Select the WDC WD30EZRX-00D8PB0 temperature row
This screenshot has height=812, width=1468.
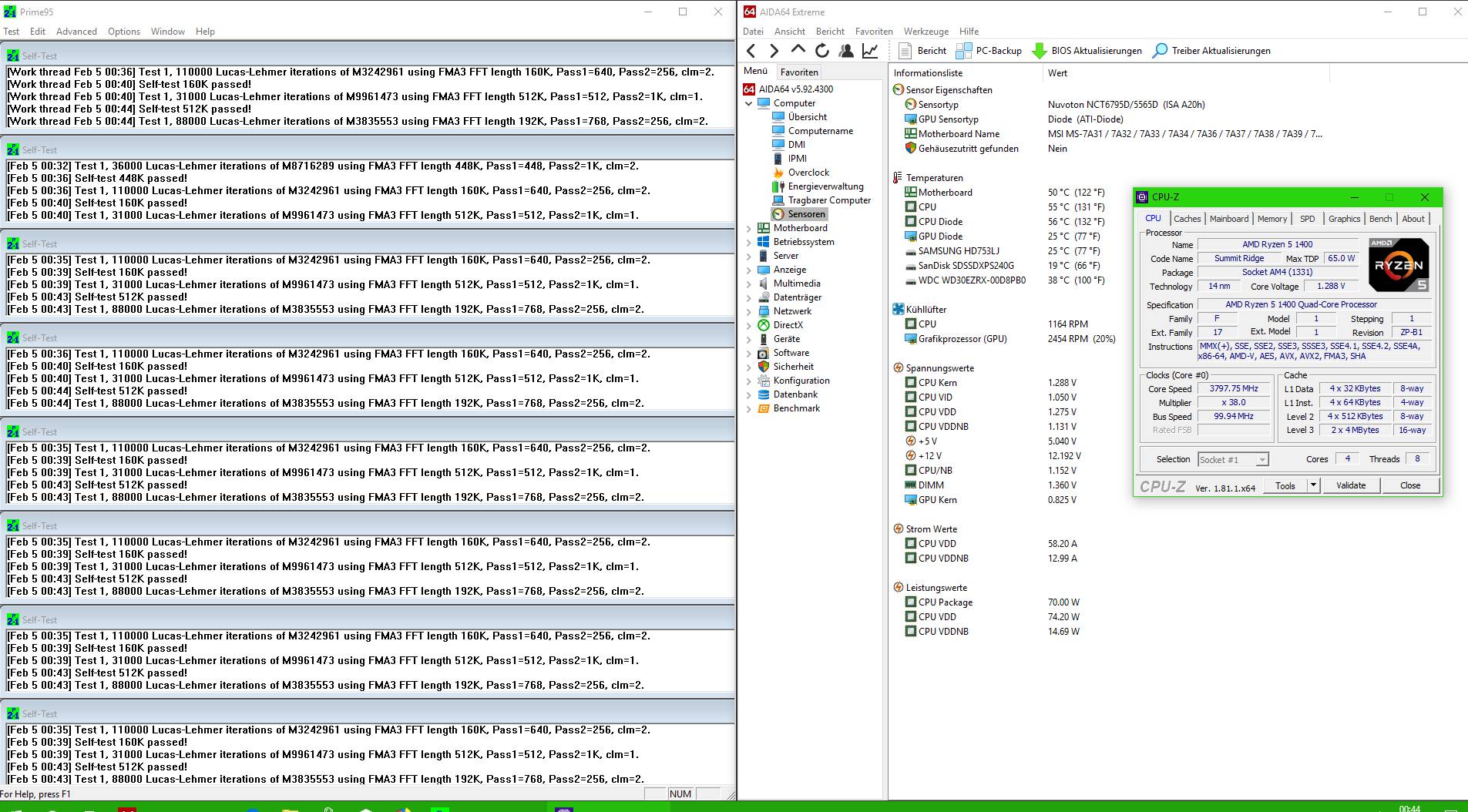click(x=1004, y=280)
